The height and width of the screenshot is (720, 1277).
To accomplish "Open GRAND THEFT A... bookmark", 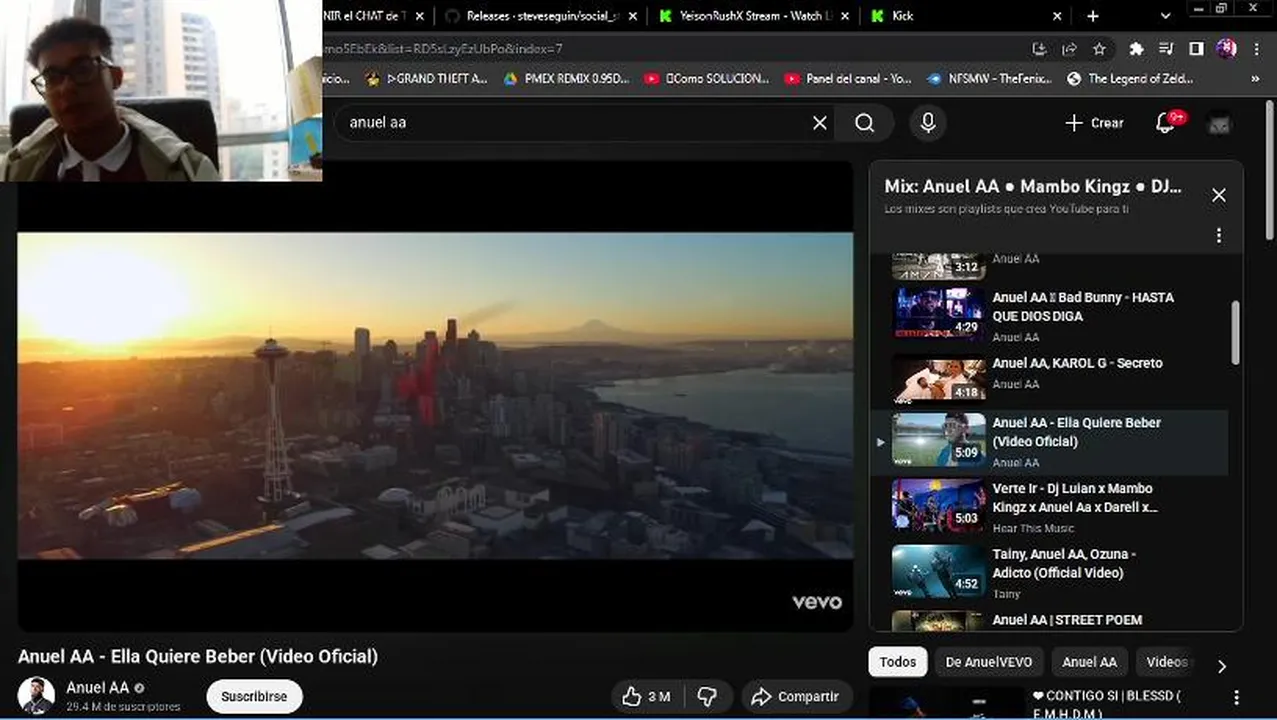I will pos(427,78).
